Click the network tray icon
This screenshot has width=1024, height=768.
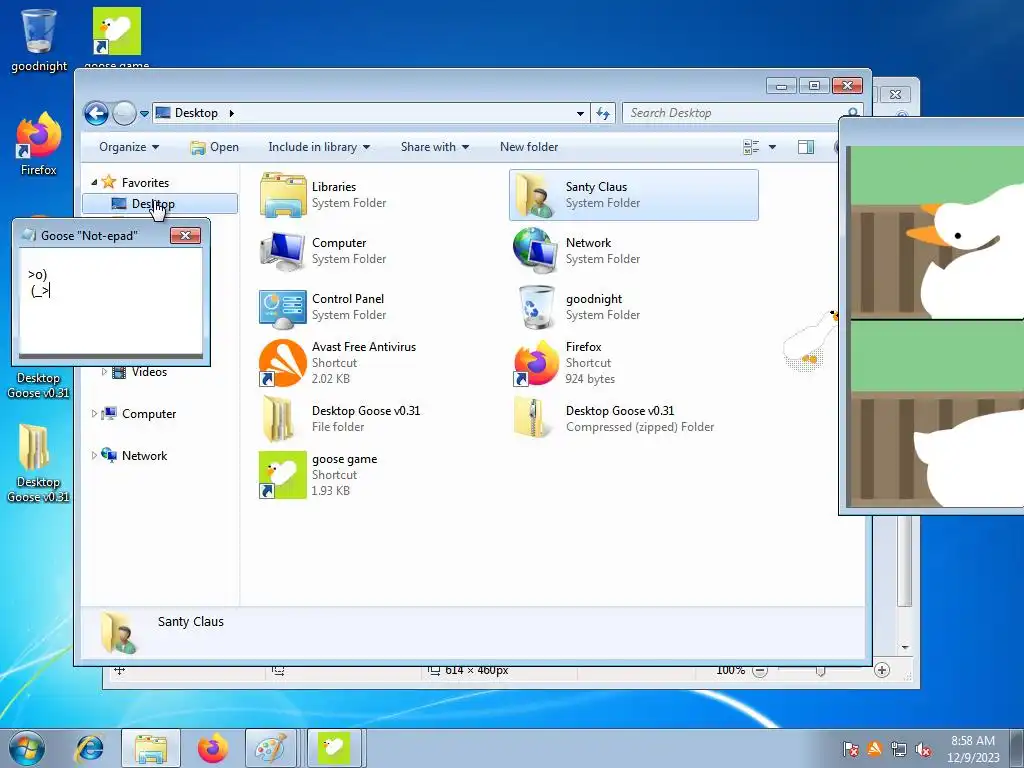899,749
